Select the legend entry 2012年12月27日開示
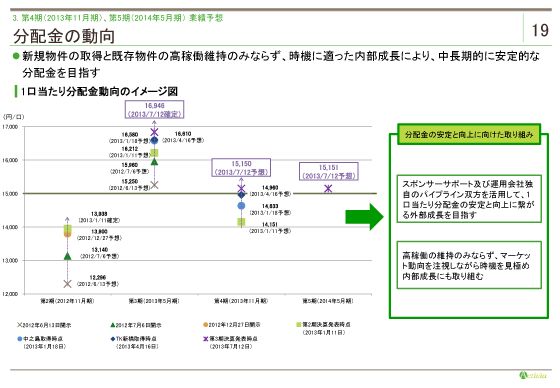The image size is (560, 388). 232,325
